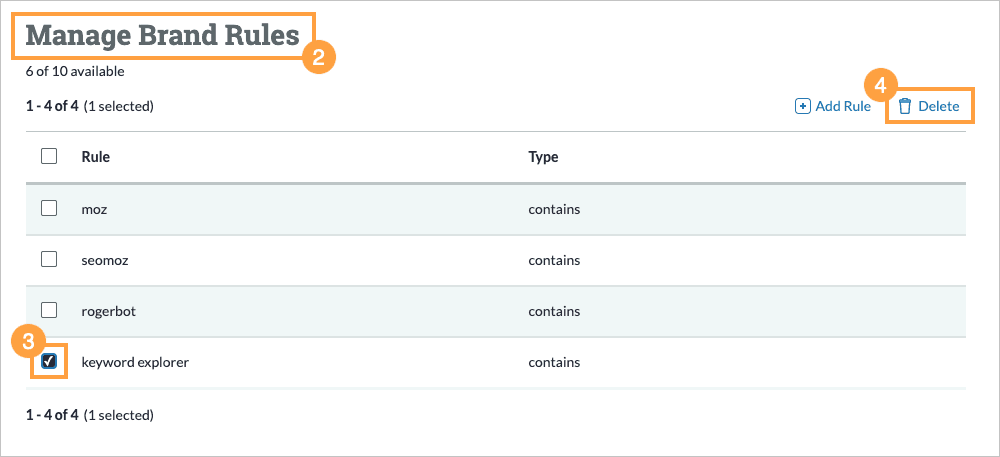Click the plus icon for Add Rule
The image size is (1000, 457).
coord(802,106)
